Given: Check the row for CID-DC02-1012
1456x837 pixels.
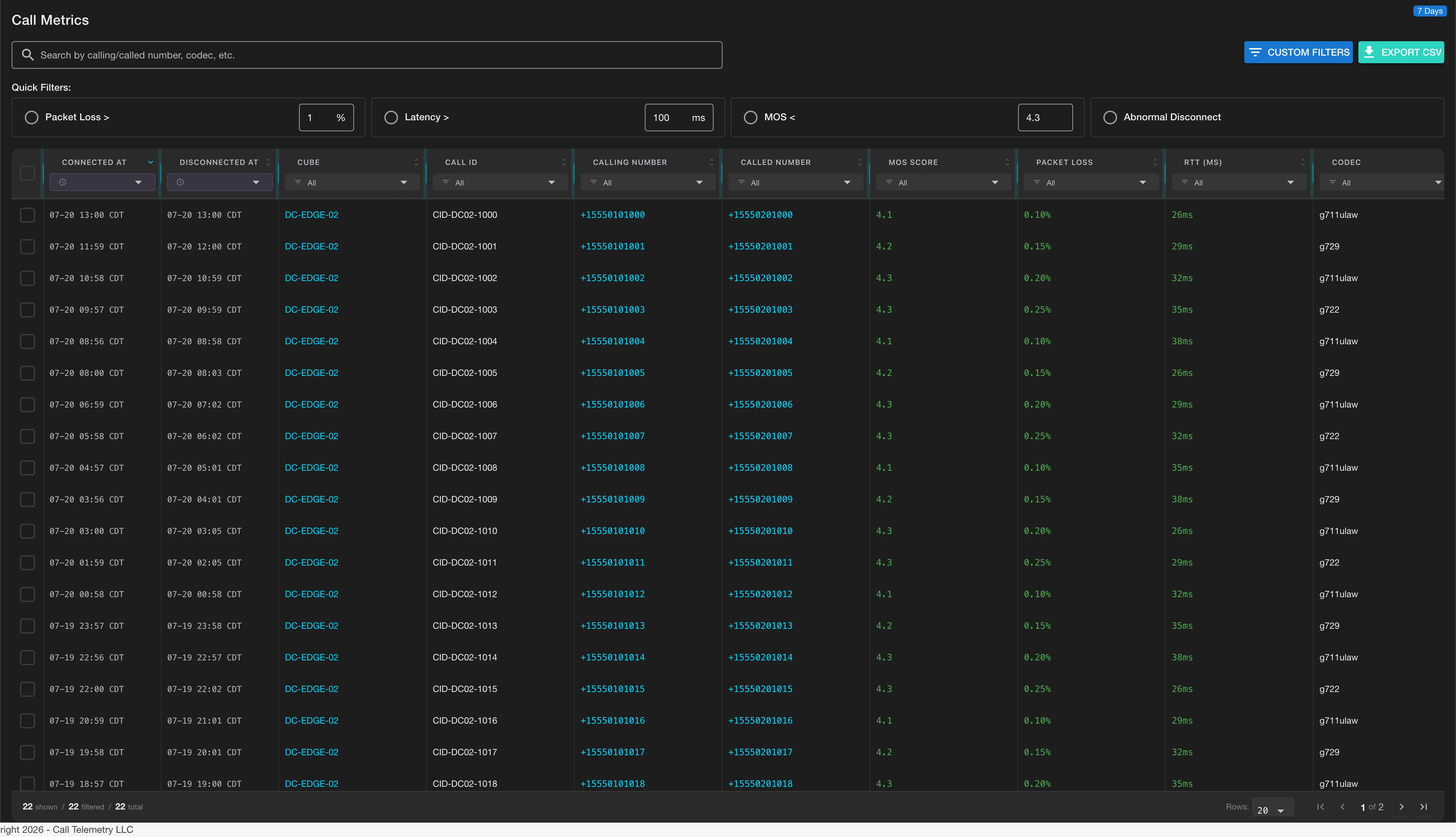Looking at the screenshot, I should click(27, 594).
